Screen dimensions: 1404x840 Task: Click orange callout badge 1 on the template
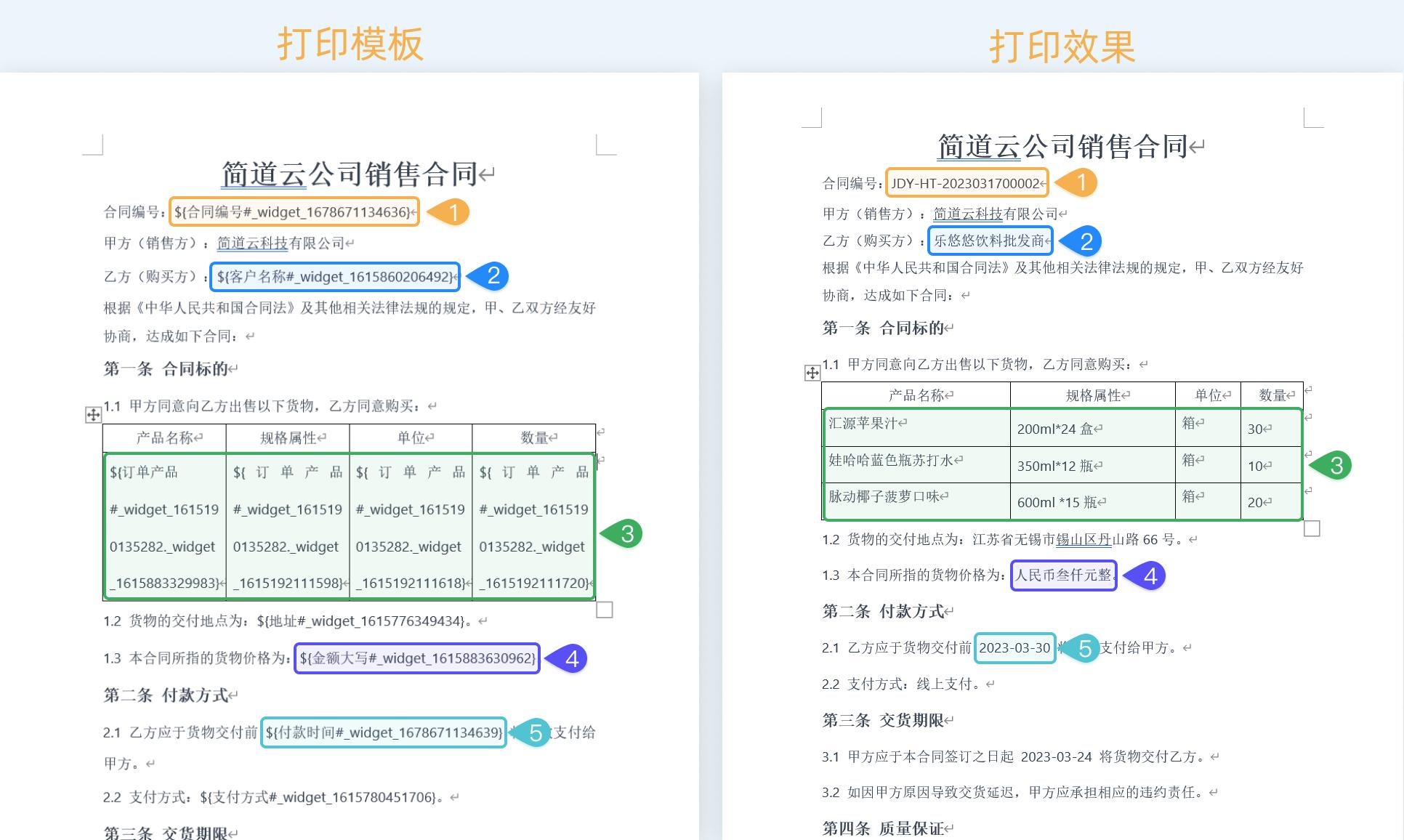coord(456,211)
